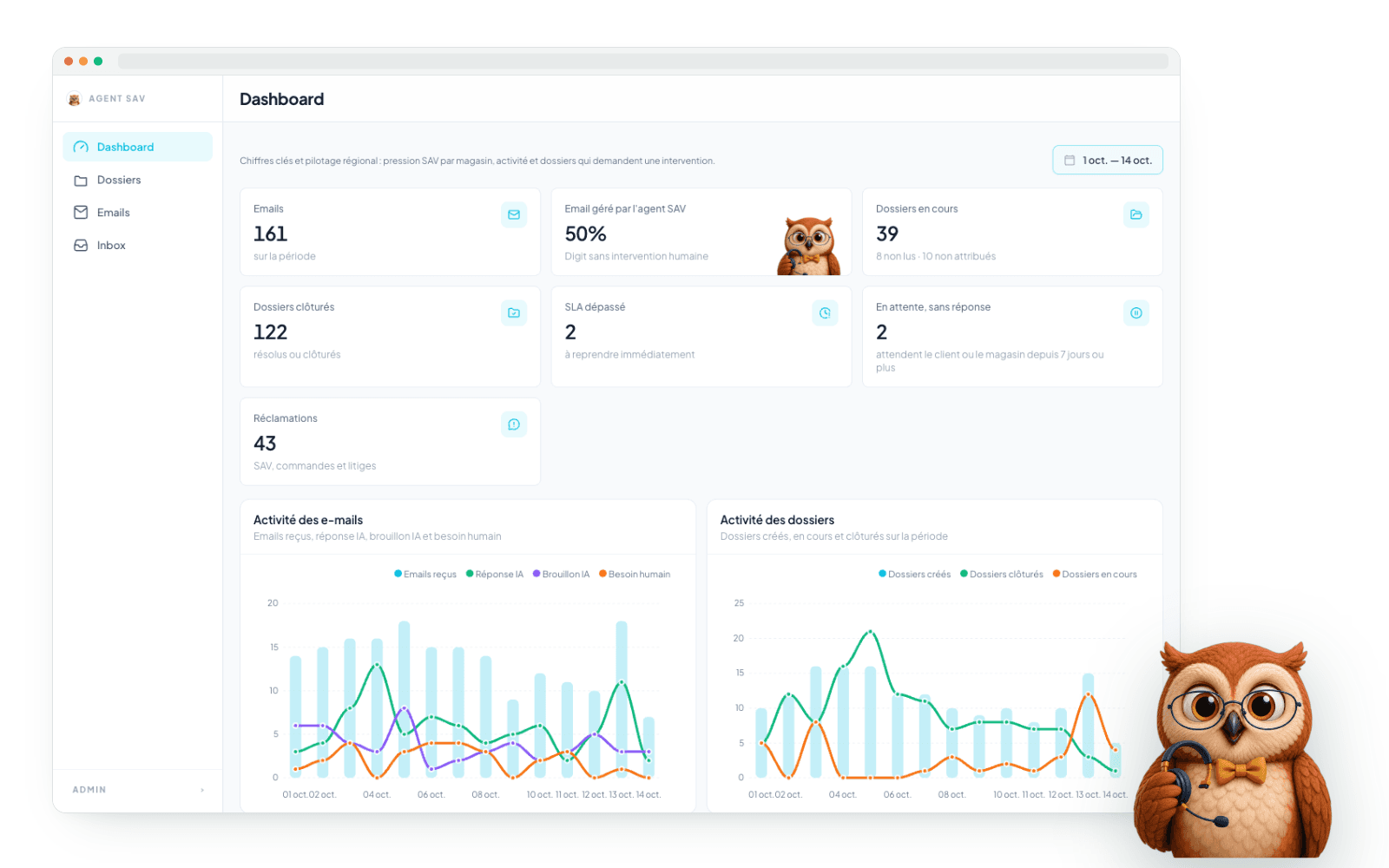
Task: Click the pause icon on En attente card
Action: click(1136, 312)
